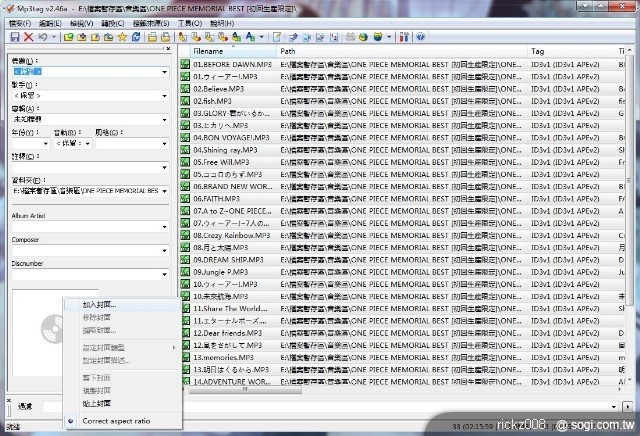Expand the dropdown showing < 保留 > below title
Screen dimensions: 640x436
click(x=164, y=96)
